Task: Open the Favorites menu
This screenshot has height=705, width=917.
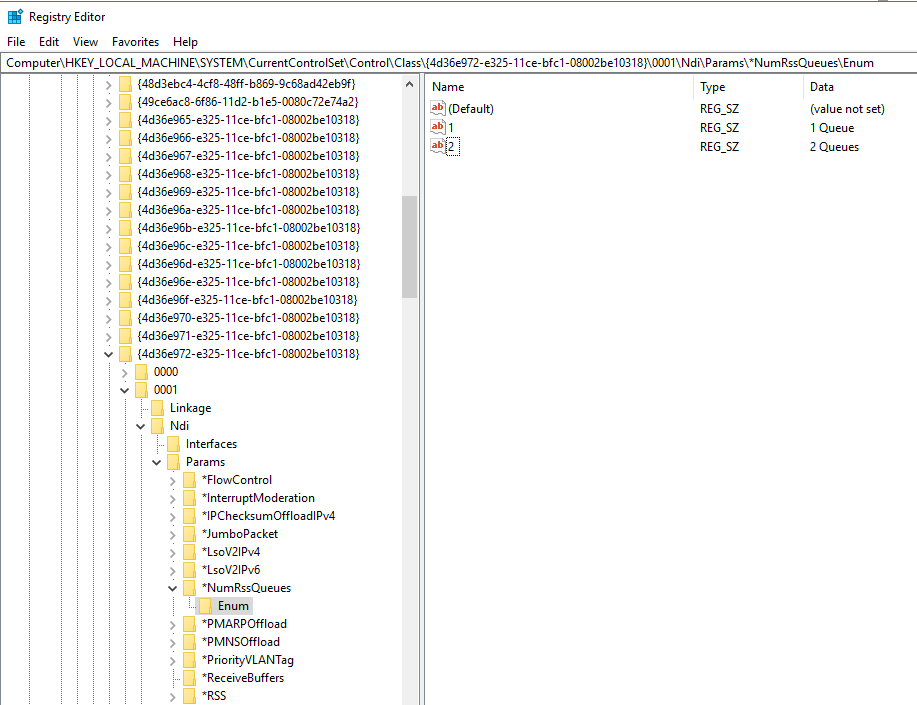Action: (x=135, y=42)
